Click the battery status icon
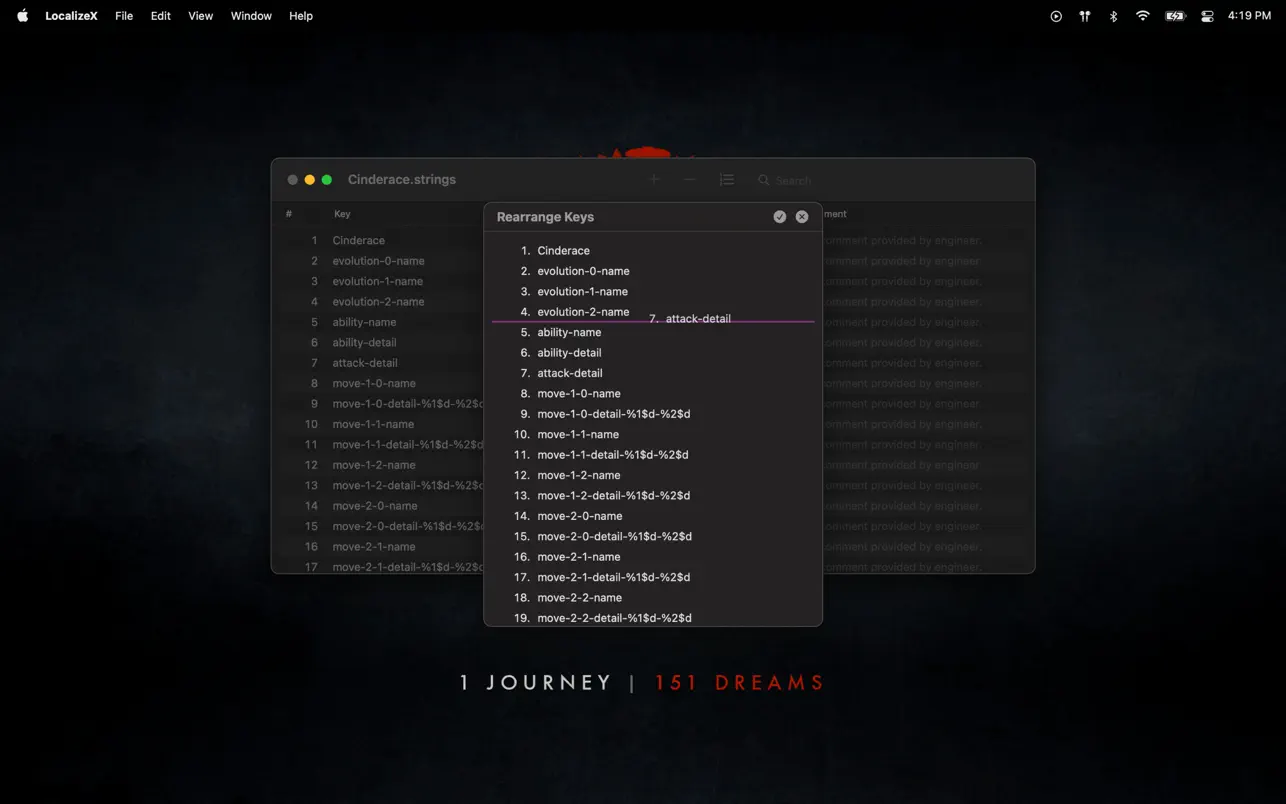 click(x=1175, y=15)
